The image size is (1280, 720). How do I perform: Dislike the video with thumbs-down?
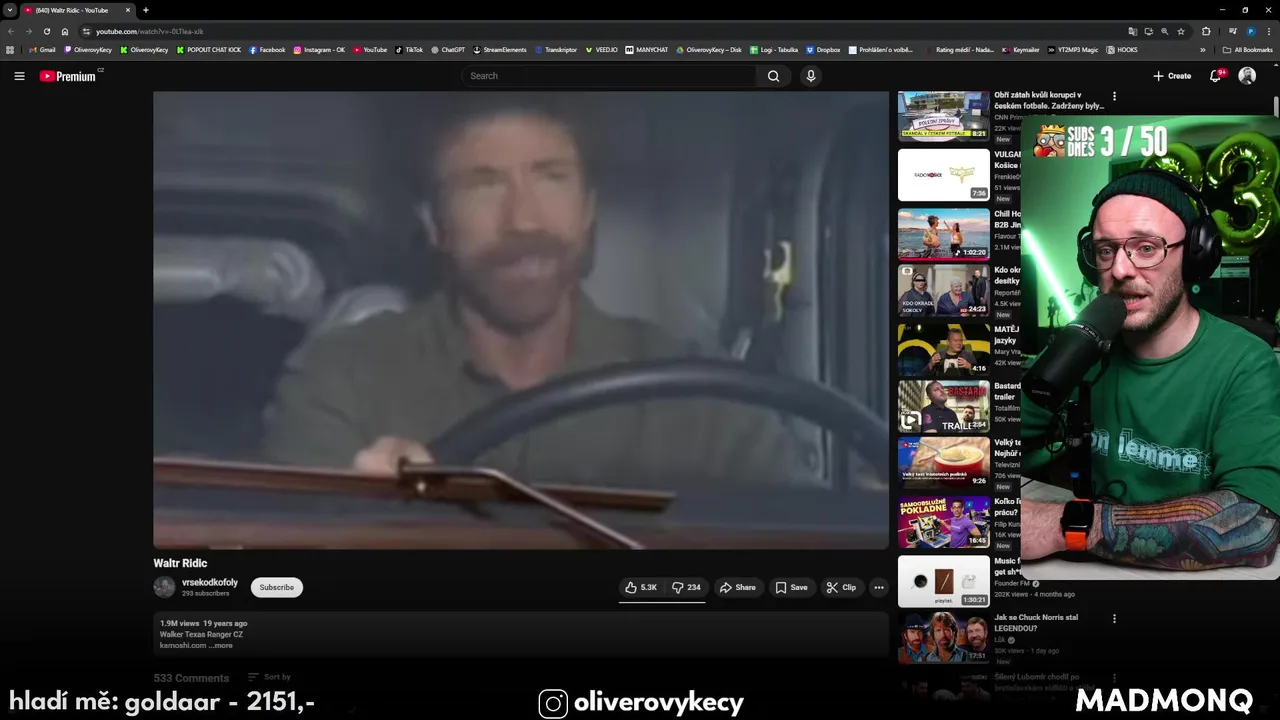686,588
